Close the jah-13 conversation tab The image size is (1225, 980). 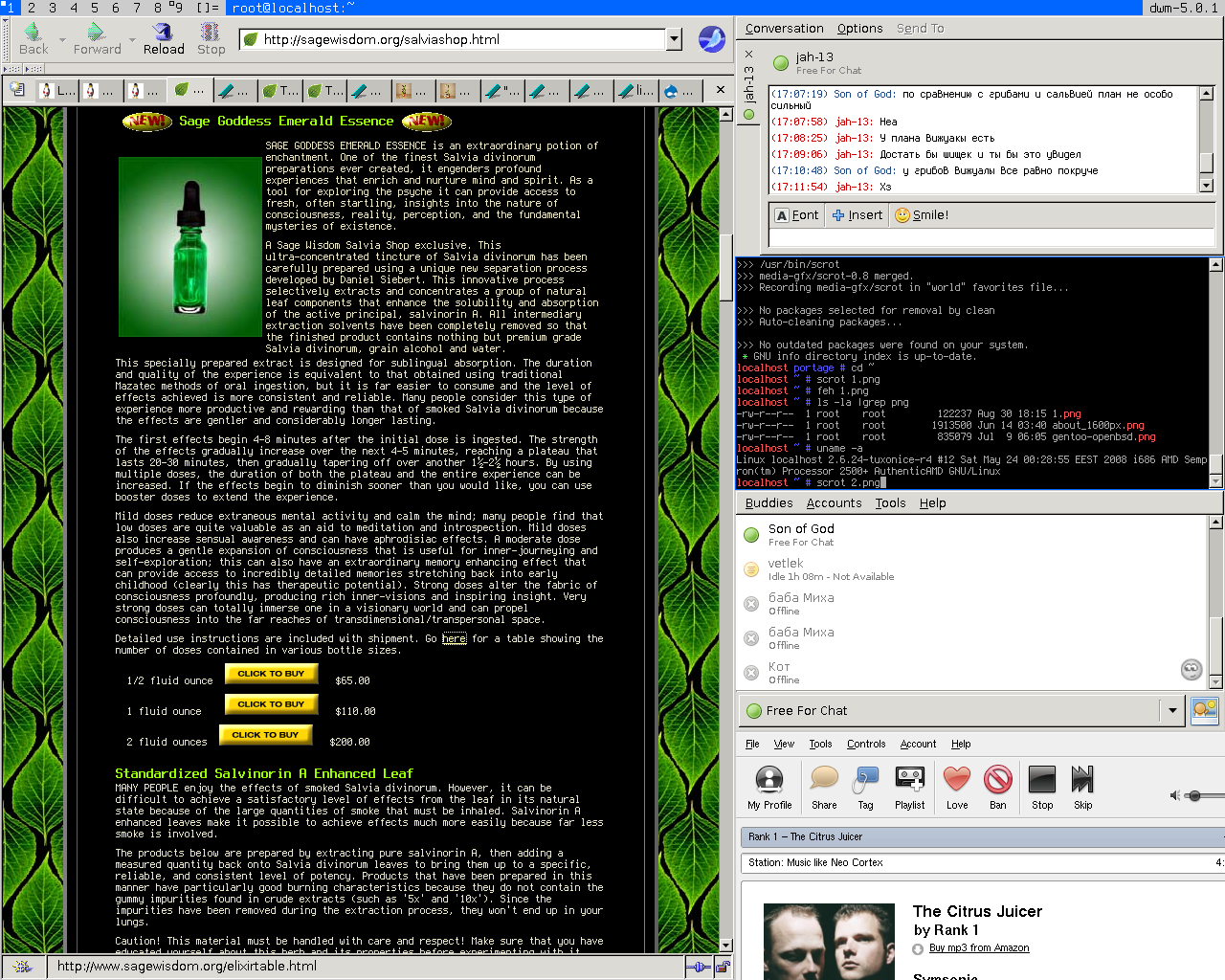[748, 55]
